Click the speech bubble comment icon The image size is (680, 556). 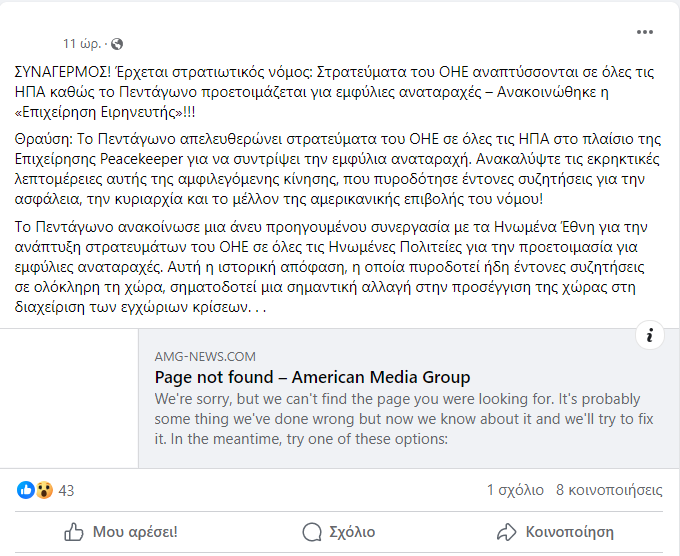pyautogui.click(x=312, y=532)
